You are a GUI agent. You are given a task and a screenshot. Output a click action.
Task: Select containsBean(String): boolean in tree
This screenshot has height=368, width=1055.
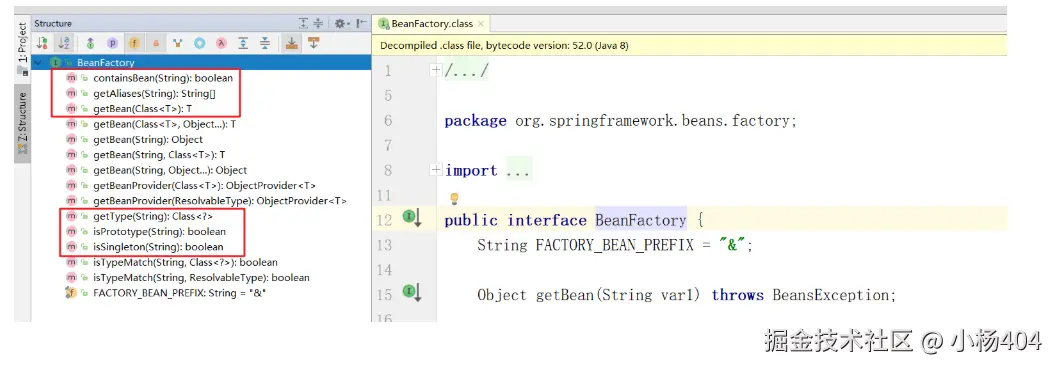point(163,78)
